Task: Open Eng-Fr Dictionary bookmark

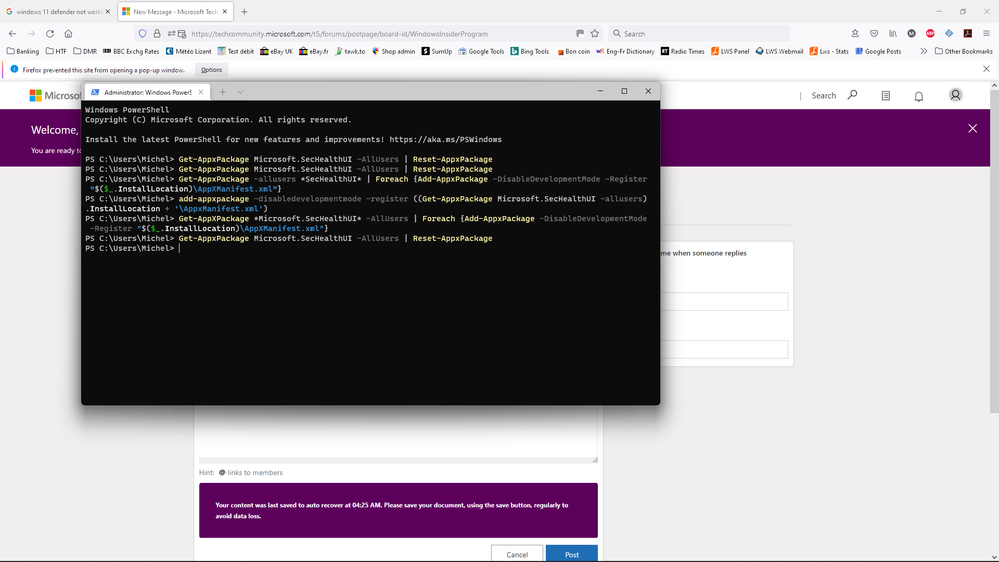Action: [625, 51]
